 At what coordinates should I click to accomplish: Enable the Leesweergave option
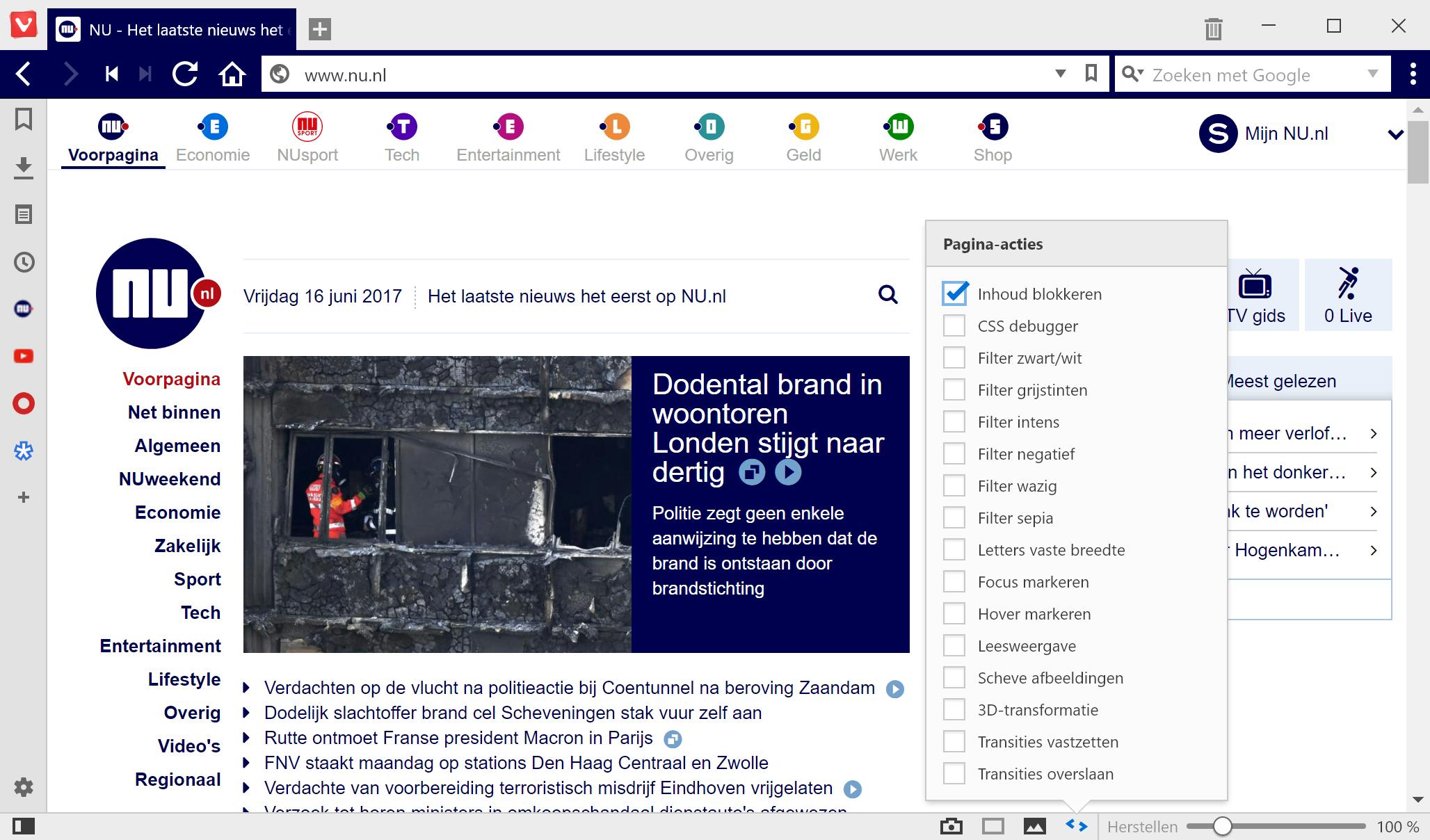pos(954,645)
